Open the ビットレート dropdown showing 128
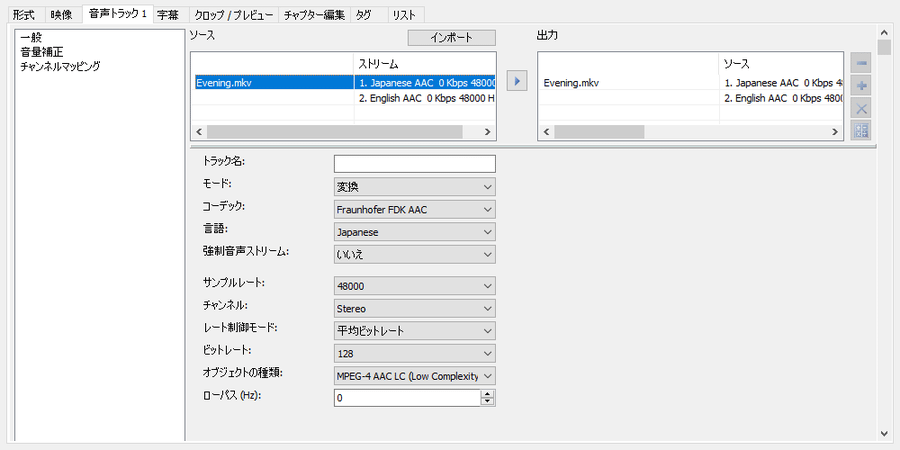 coord(414,354)
